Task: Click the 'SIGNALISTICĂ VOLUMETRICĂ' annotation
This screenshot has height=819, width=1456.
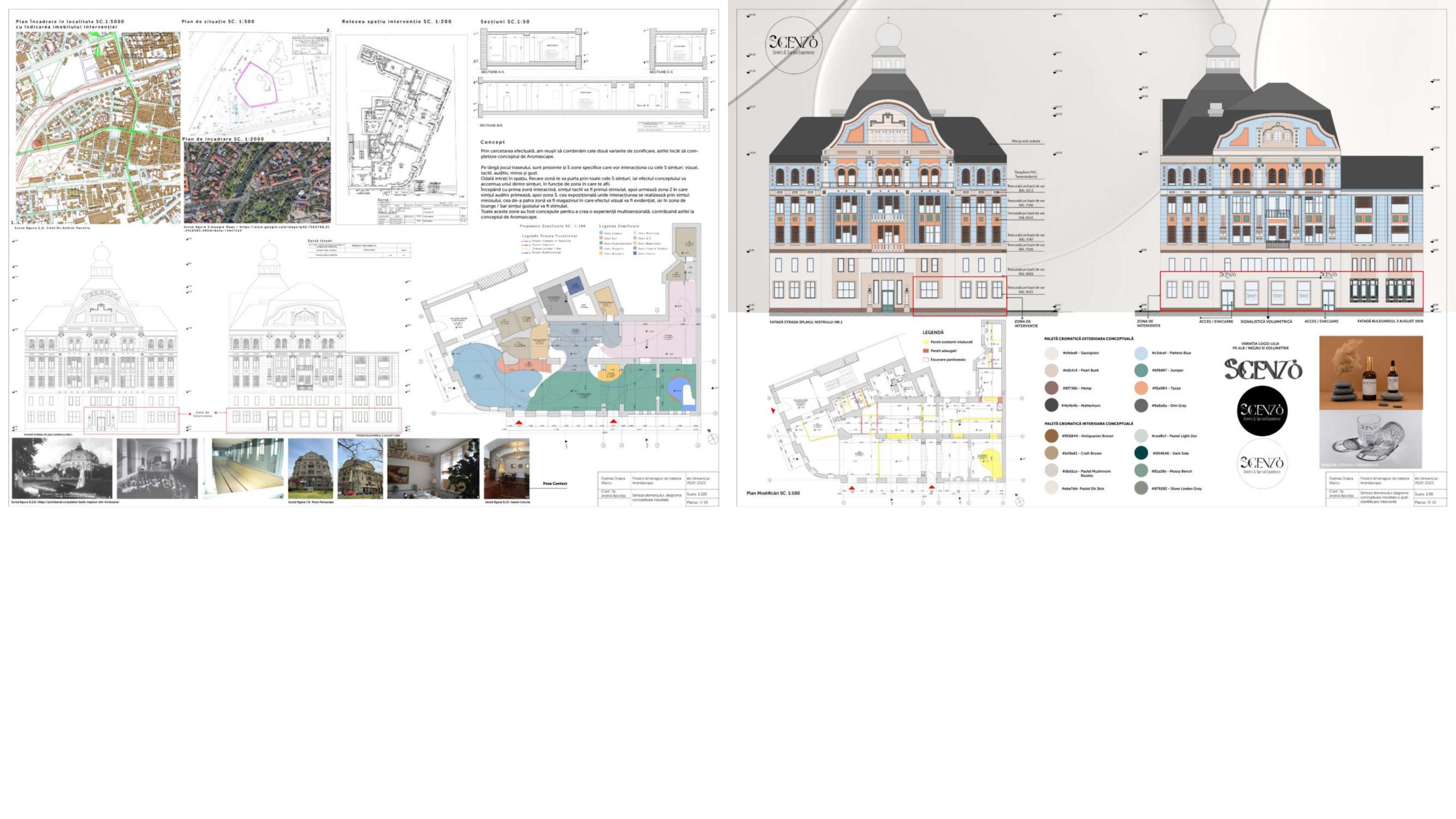Action: (x=1266, y=322)
